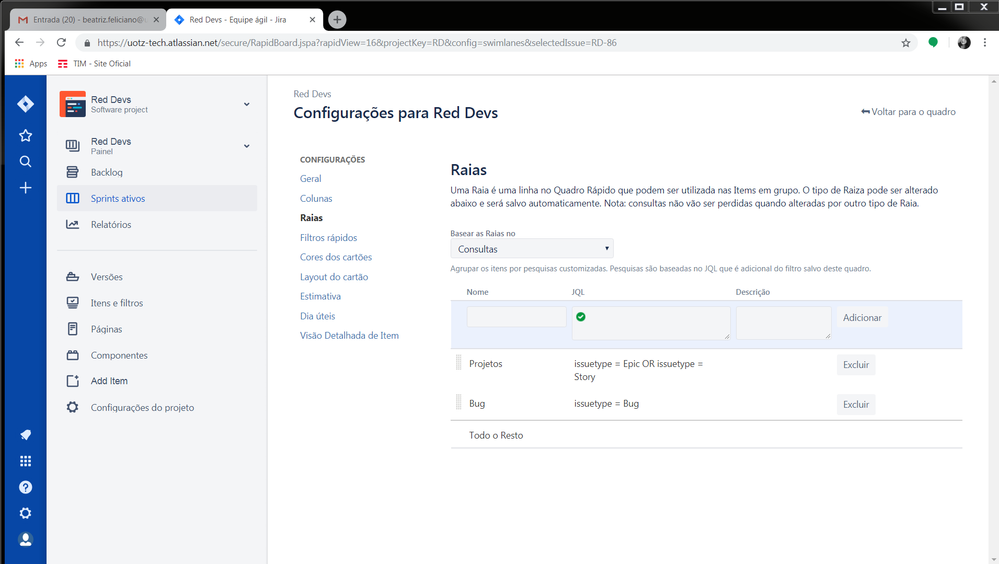Select the Raias settings tab
The height and width of the screenshot is (564, 999).
[x=312, y=217]
